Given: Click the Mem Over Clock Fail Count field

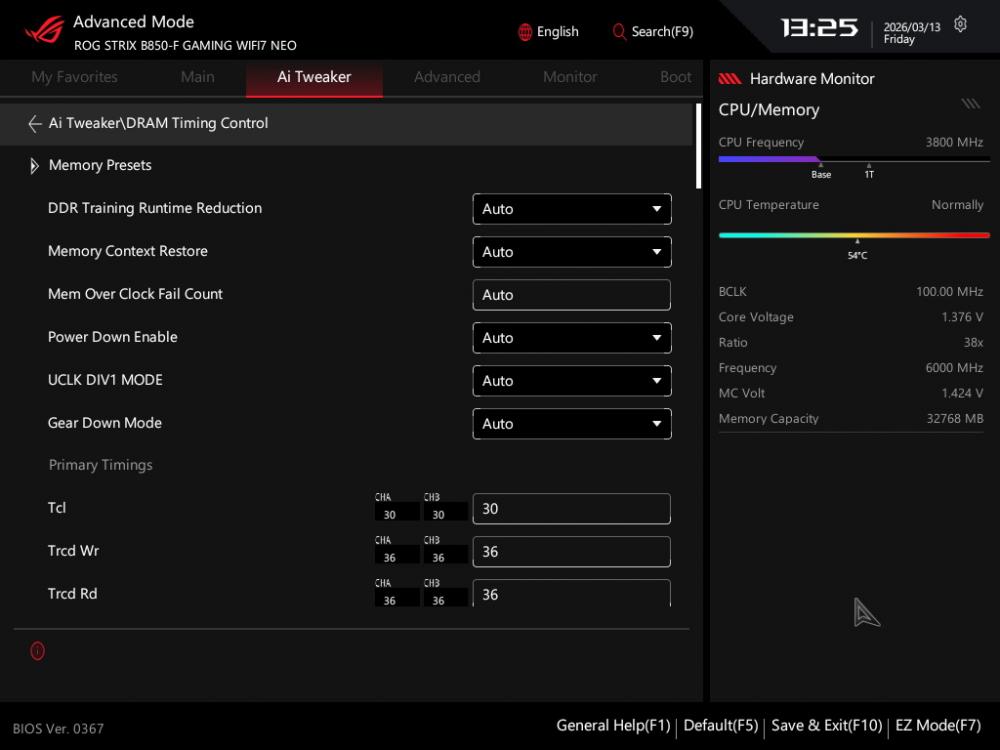Looking at the screenshot, I should pos(571,295).
